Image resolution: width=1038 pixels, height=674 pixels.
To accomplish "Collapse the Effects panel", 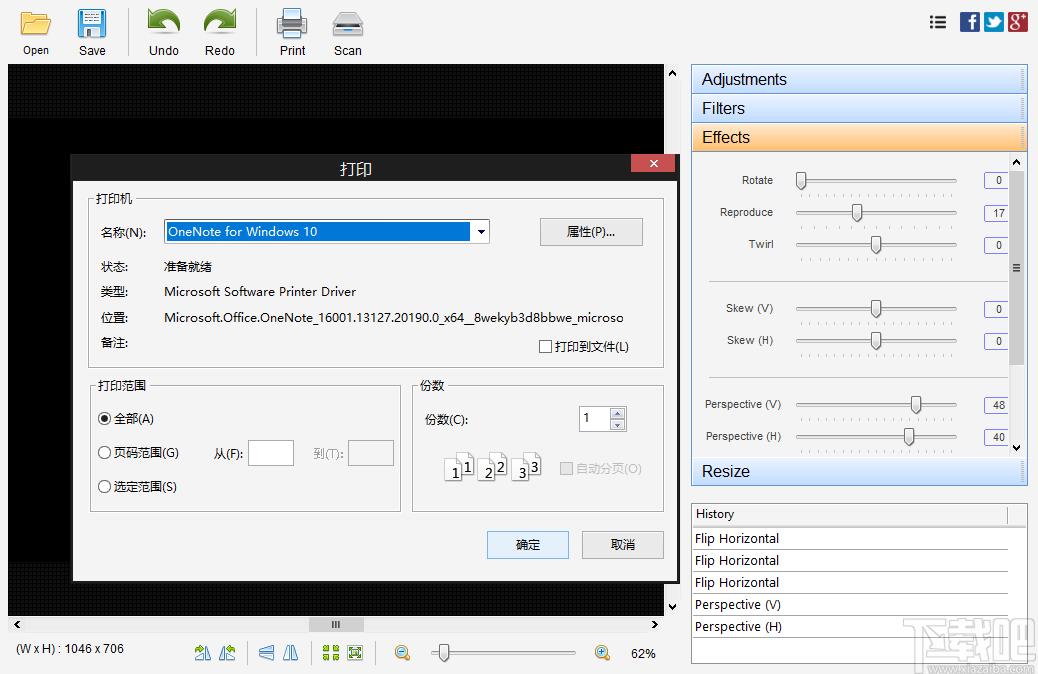I will [x=859, y=138].
